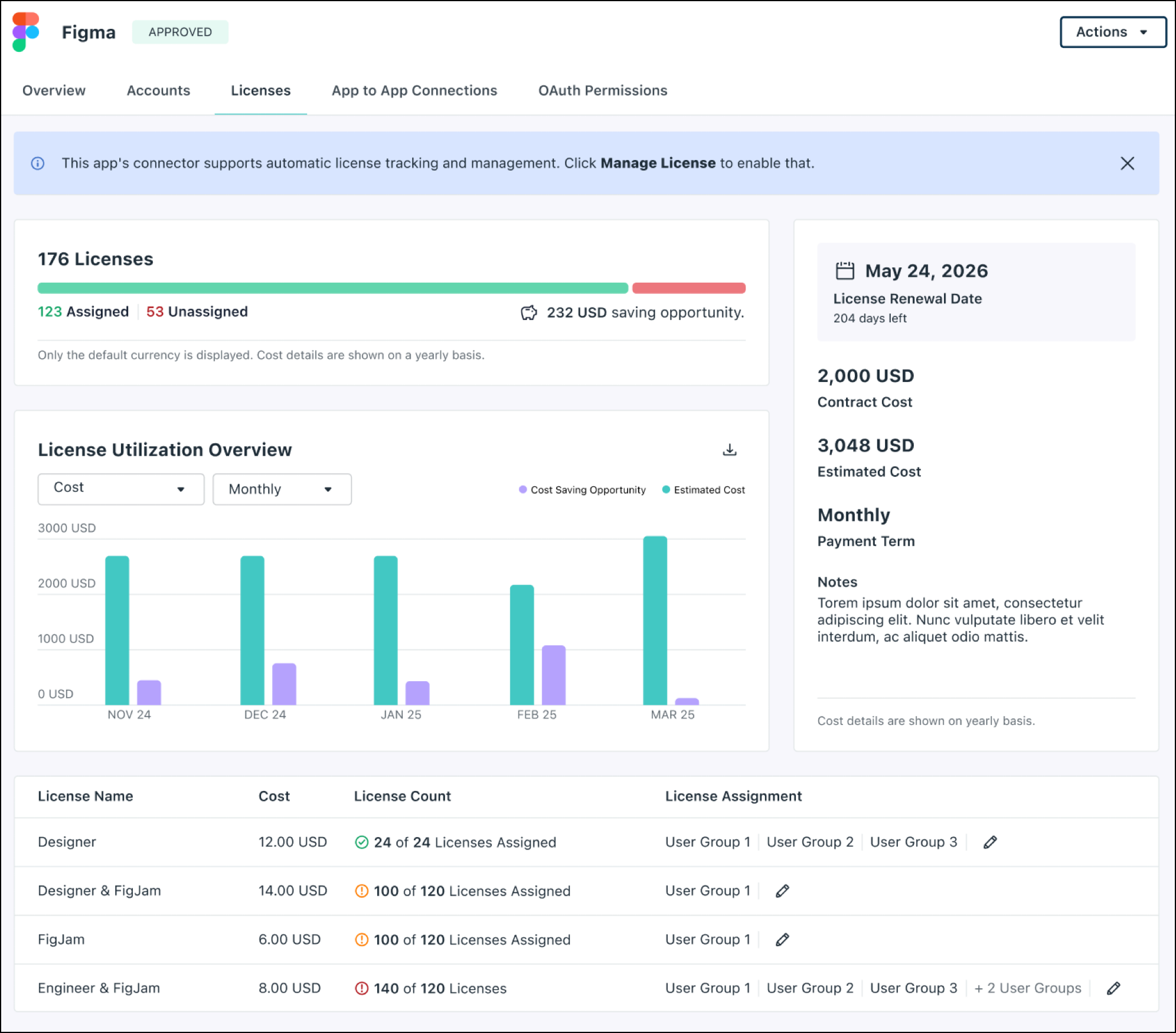Toggle the Cost Saving Opportunity legend item

(581, 489)
